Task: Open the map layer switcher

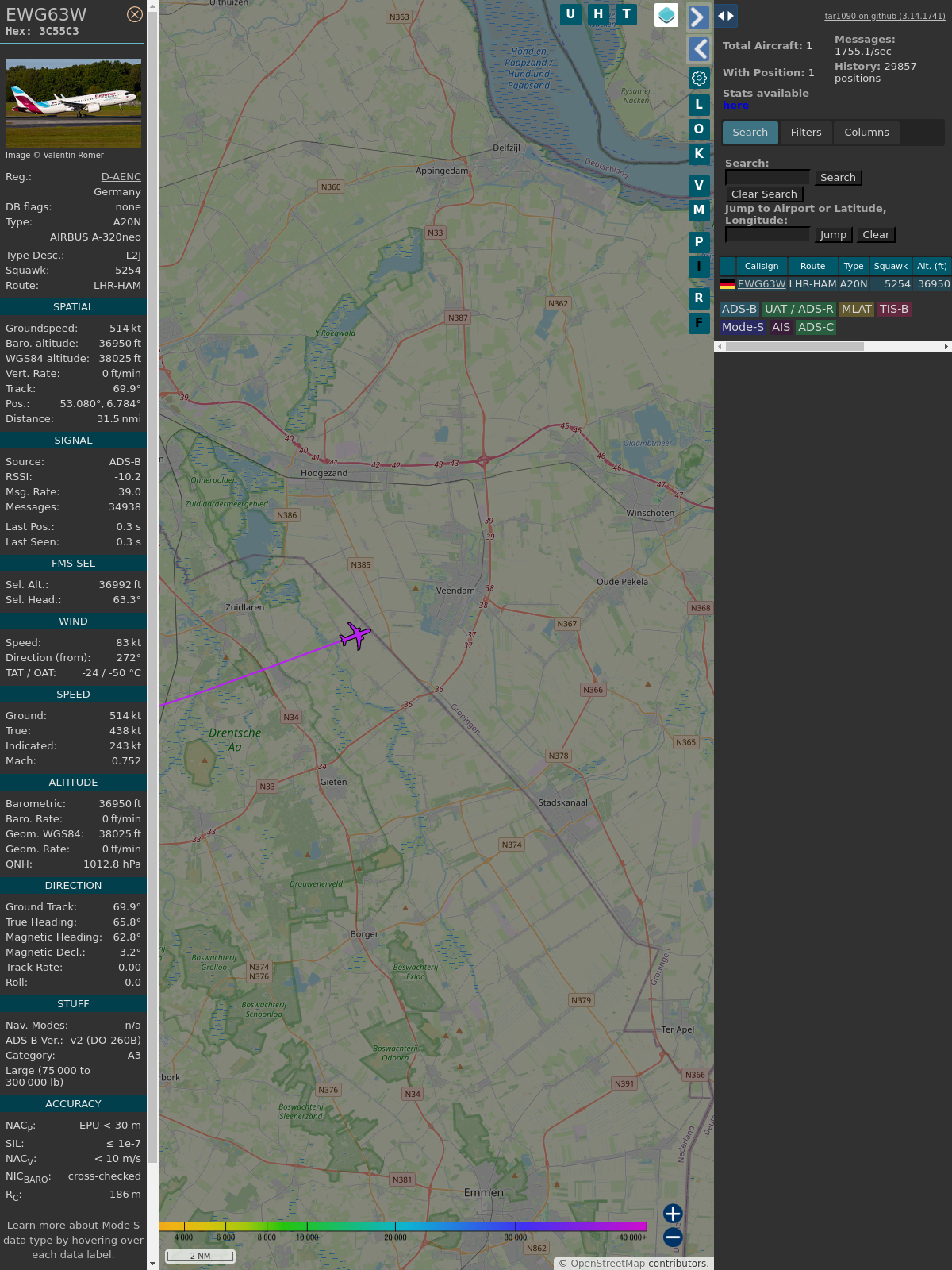Action: point(666,15)
